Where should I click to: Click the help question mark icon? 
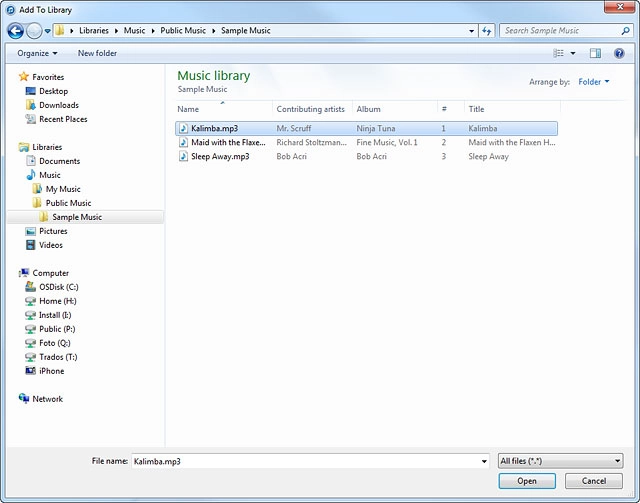click(620, 53)
